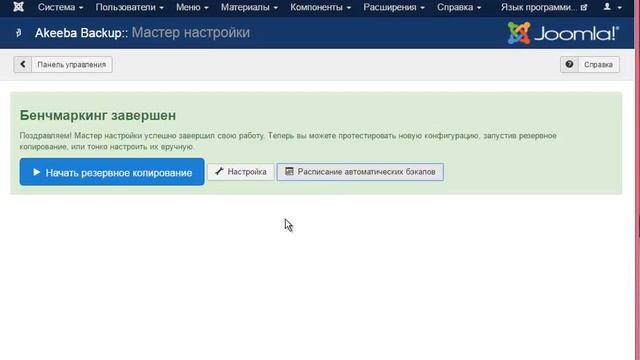Open the Меню dropdown menu
This screenshot has height=360, width=640.
192,7
